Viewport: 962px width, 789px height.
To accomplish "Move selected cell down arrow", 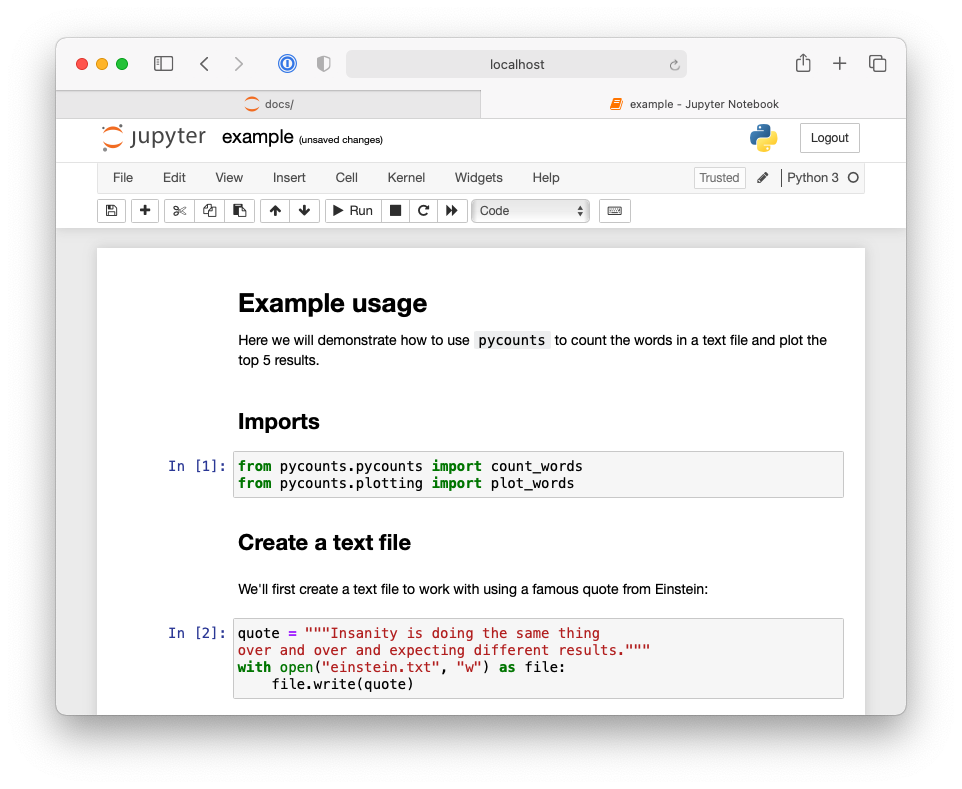I will pyautogui.click(x=304, y=211).
